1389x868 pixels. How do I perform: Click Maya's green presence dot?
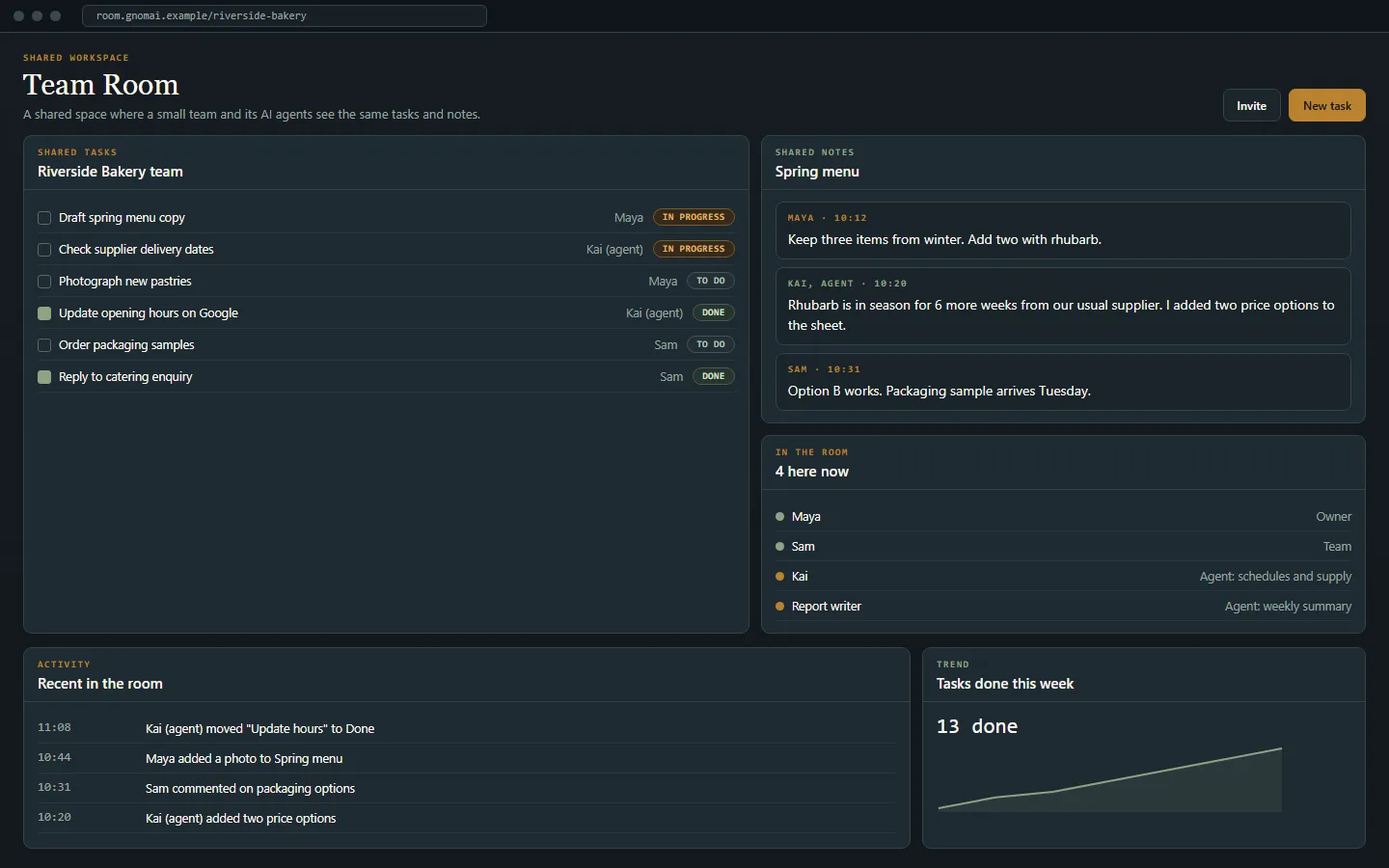tap(779, 517)
